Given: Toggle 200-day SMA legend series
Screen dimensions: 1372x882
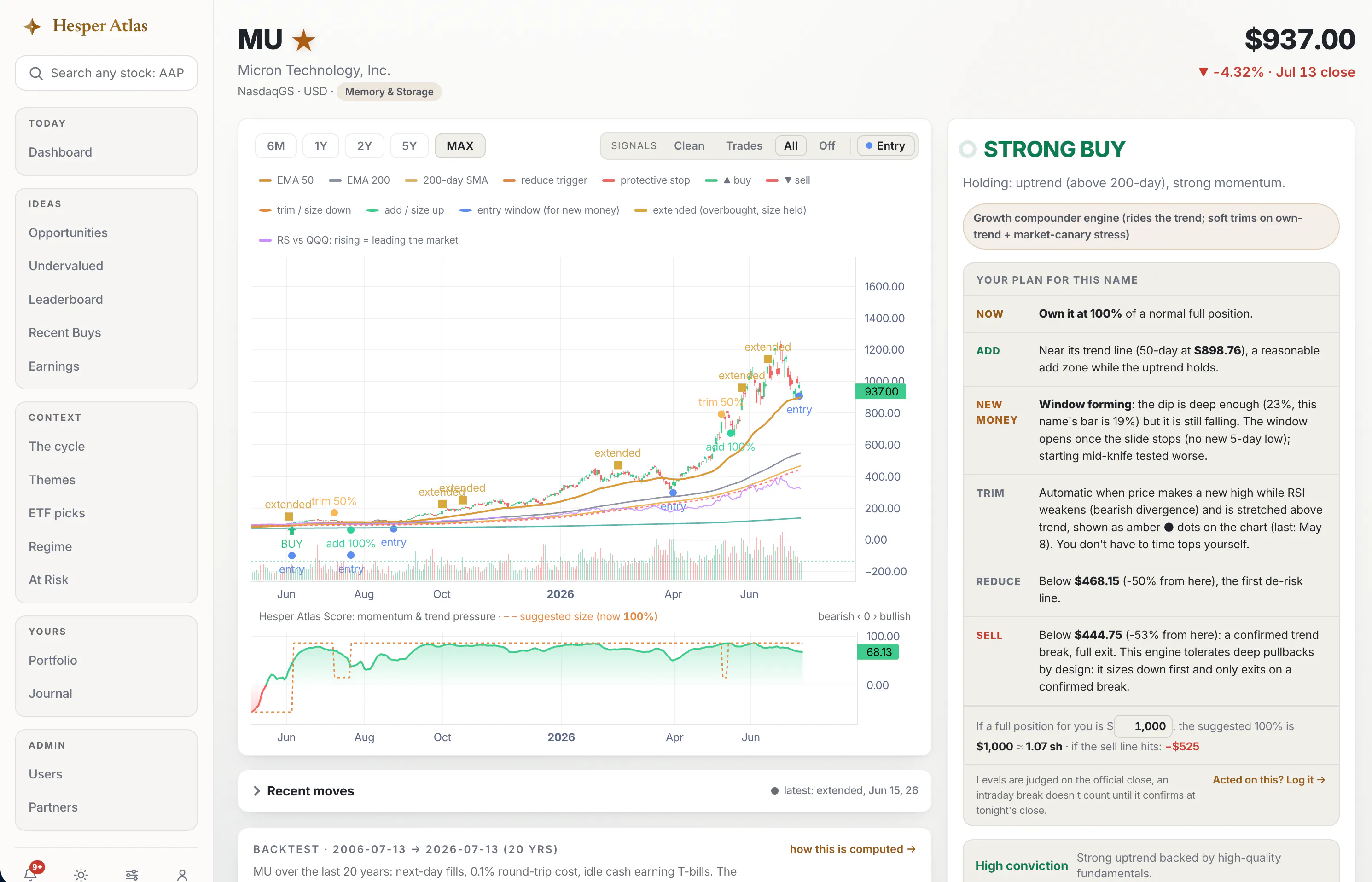Looking at the screenshot, I should [446, 180].
